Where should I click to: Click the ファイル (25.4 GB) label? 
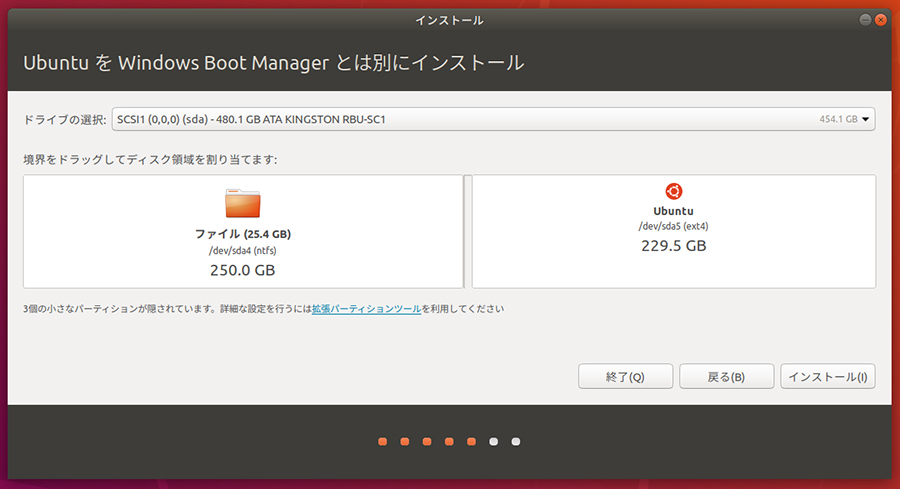(243, 234)
